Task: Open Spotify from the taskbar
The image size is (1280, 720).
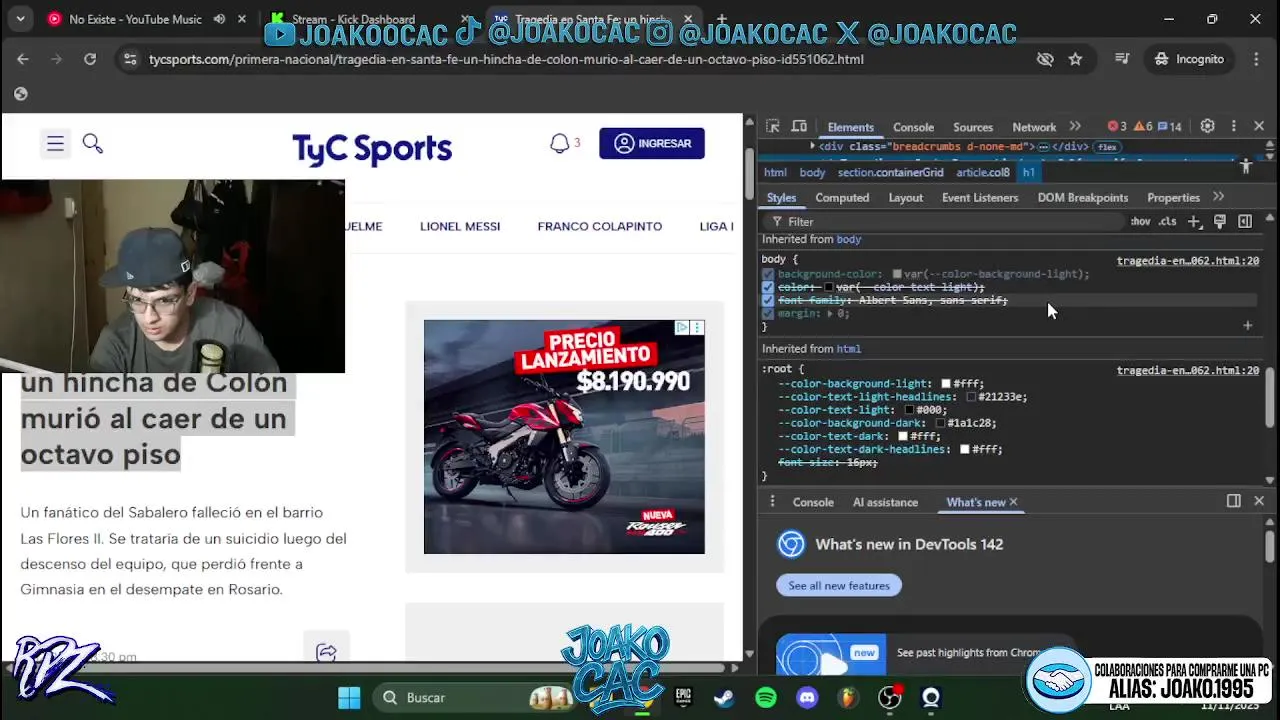Action: 766,697
